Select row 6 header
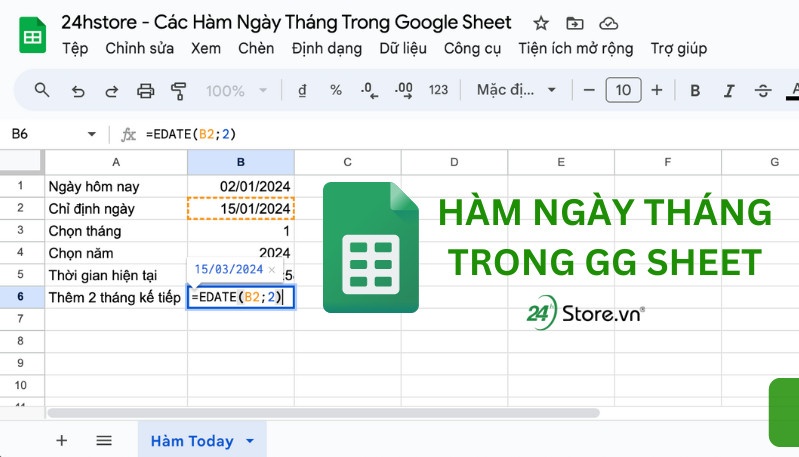 (x=20, y=297)
